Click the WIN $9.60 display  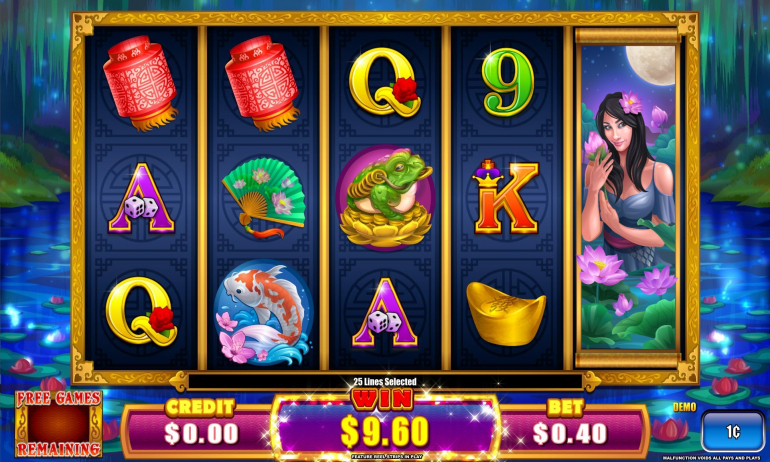[385, 425]
